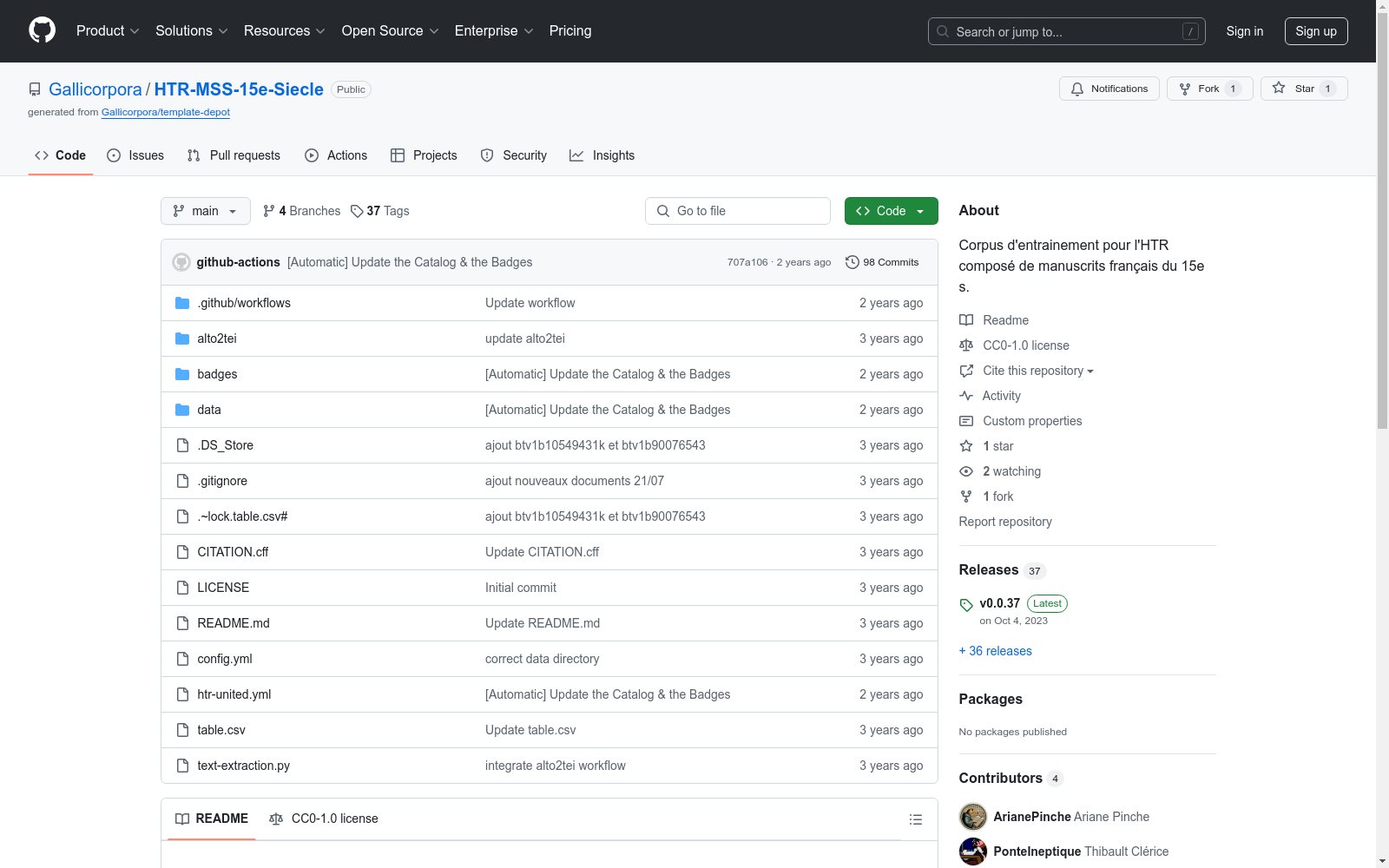Open the Custom properties link
Screen dimensions: 1389x868
pyautogui.click(x=1032, y=421)
